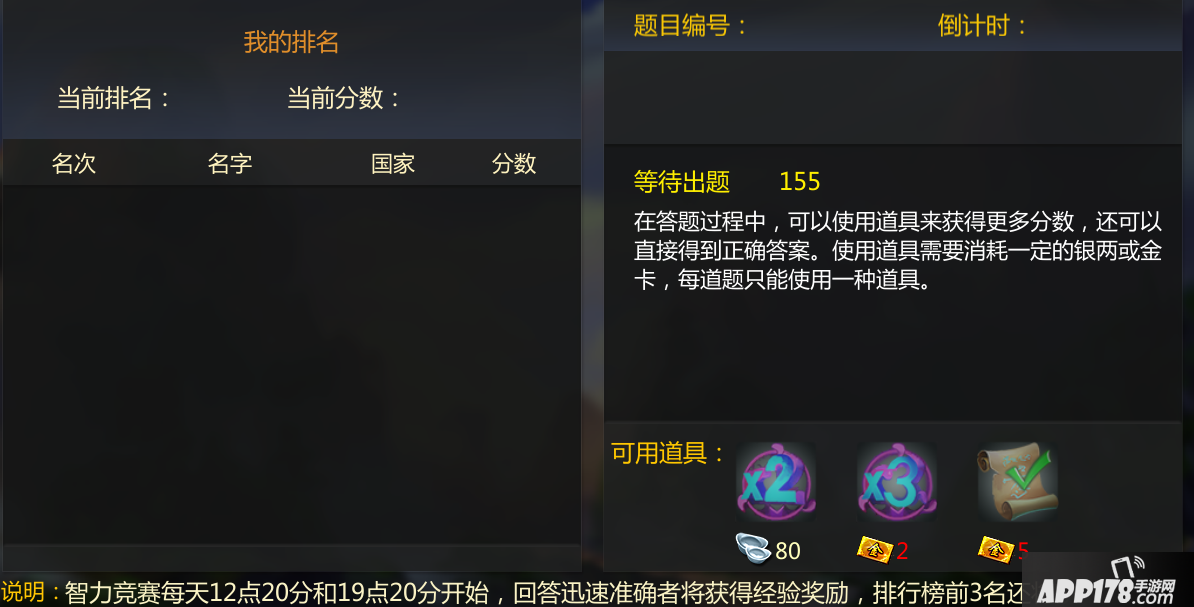The image size is (1194, 607).
Task: Click the silver ingot currency icon
Action: pyautogui.click(x=752, y=548)
